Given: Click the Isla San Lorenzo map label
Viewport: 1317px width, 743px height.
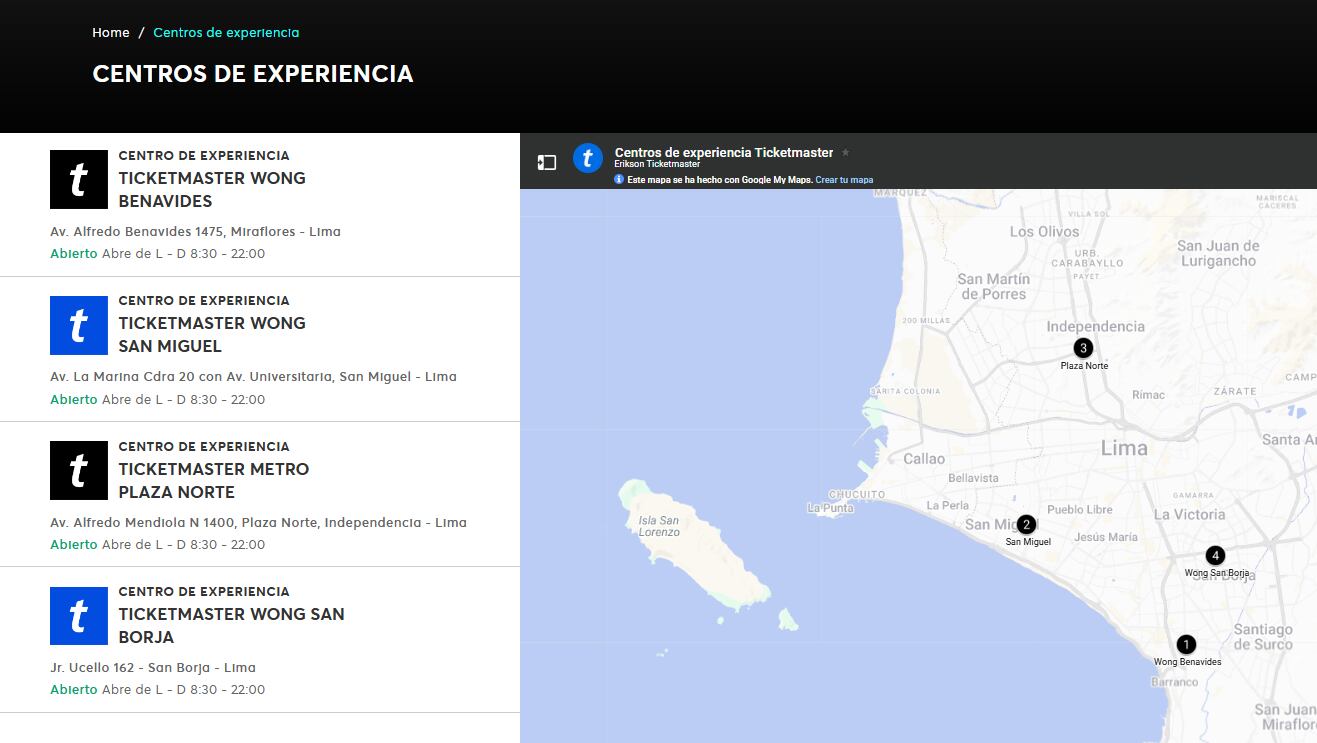Looking at the screenshot, I should (659, 526).
